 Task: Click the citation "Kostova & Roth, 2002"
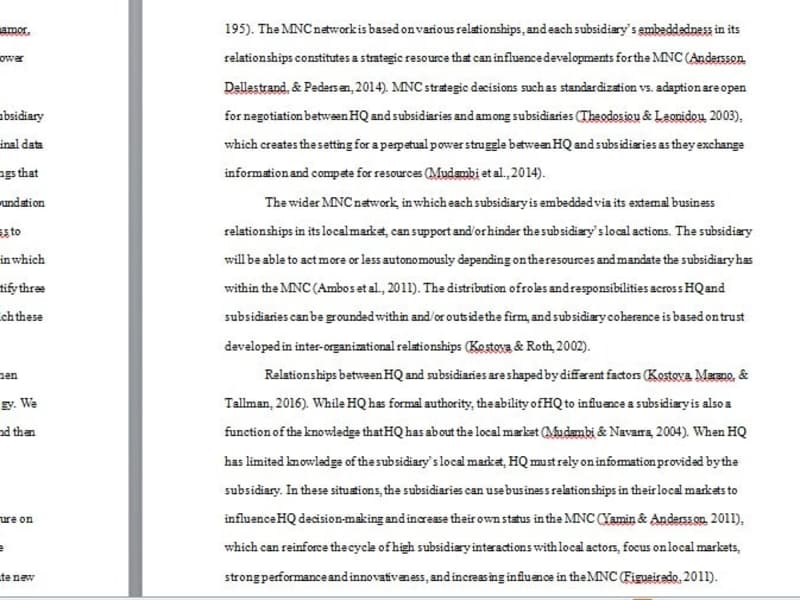click(526, 346)
